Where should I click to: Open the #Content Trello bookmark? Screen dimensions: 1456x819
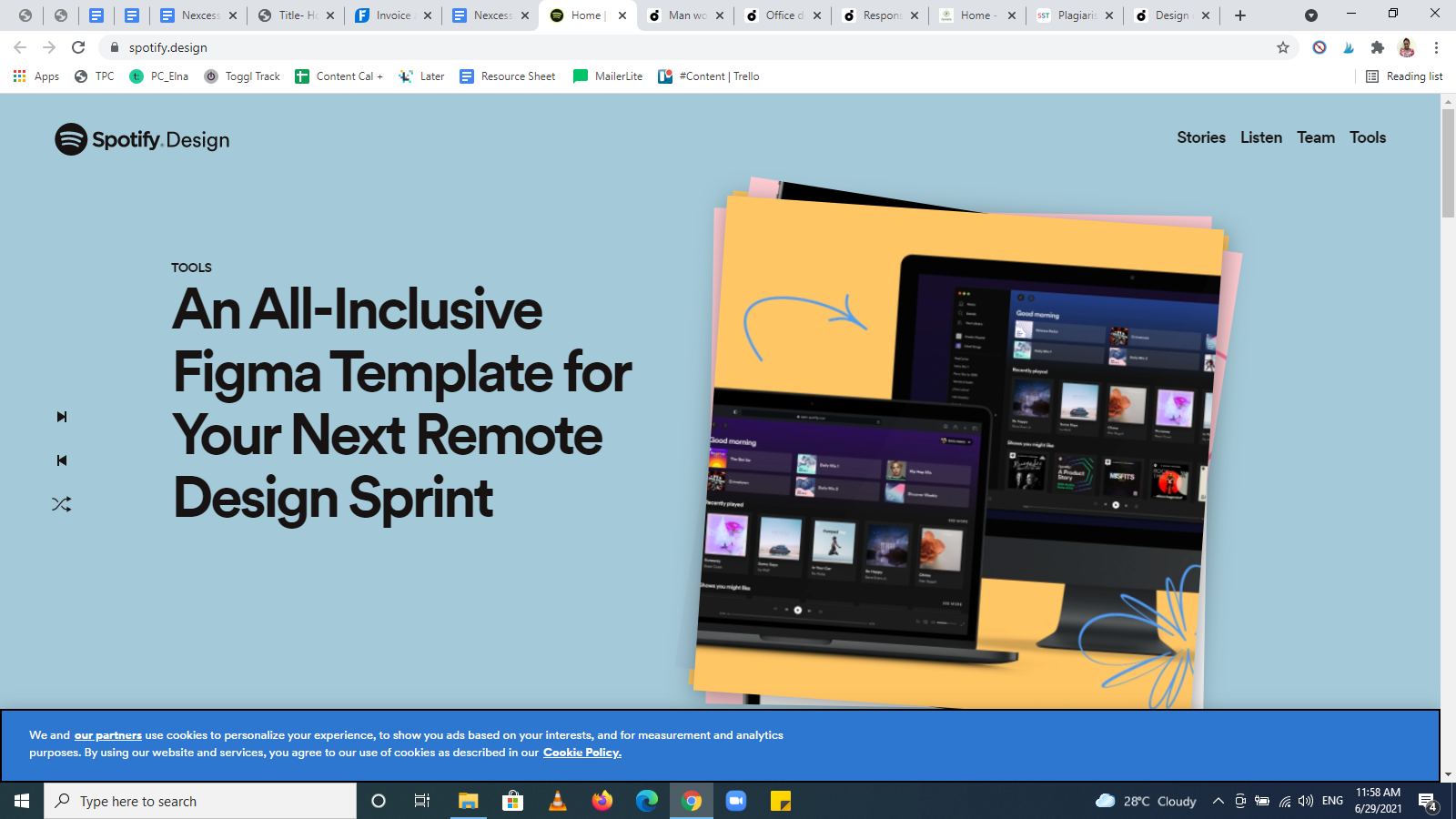tap(709, 76)
